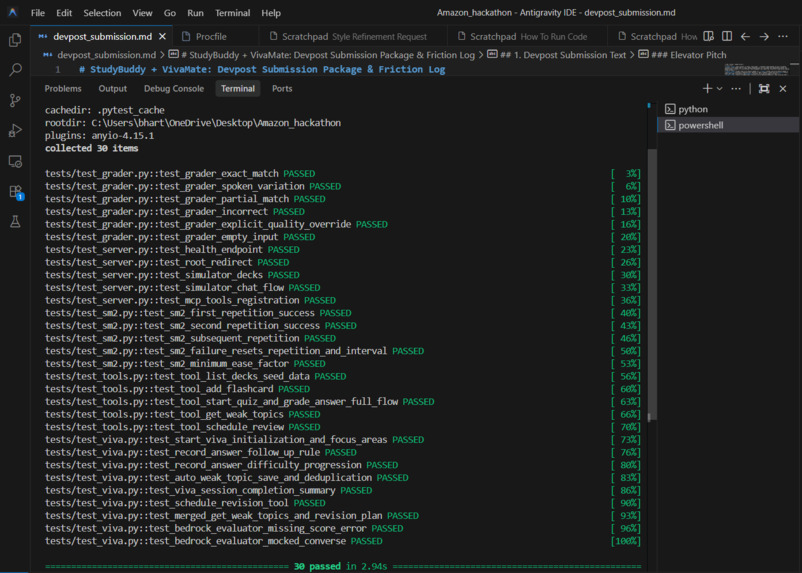
Task: Open the new terminal profile dropdown arrow
Action: click(720, 89)
